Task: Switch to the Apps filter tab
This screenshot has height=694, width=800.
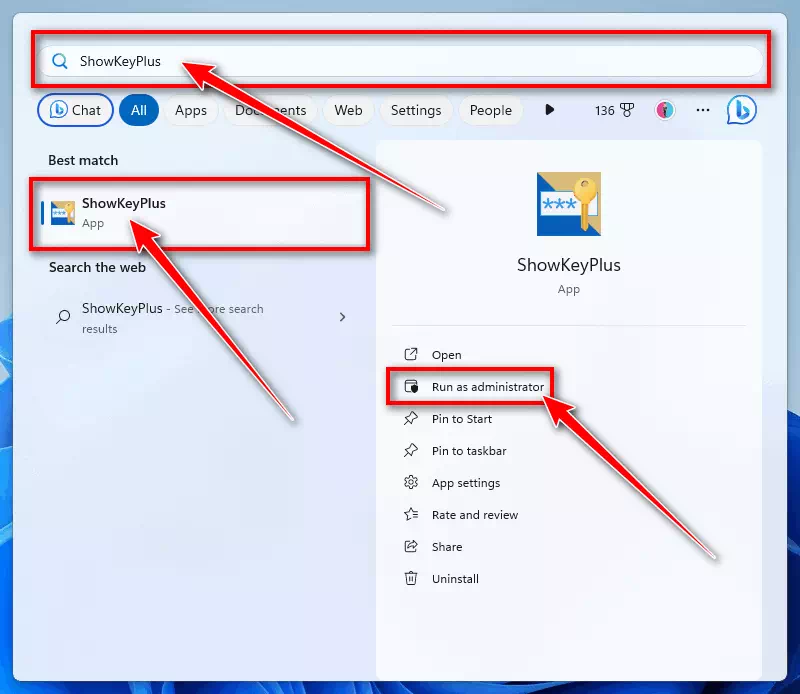Action: 191,110
